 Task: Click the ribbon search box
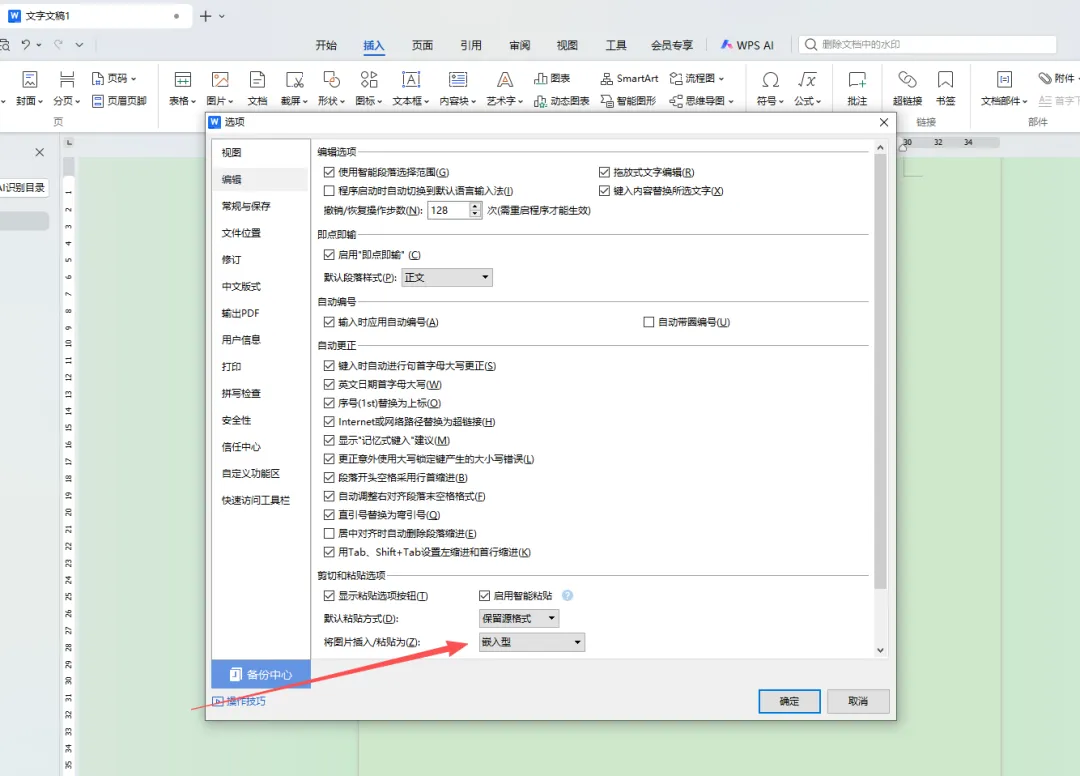927,45
